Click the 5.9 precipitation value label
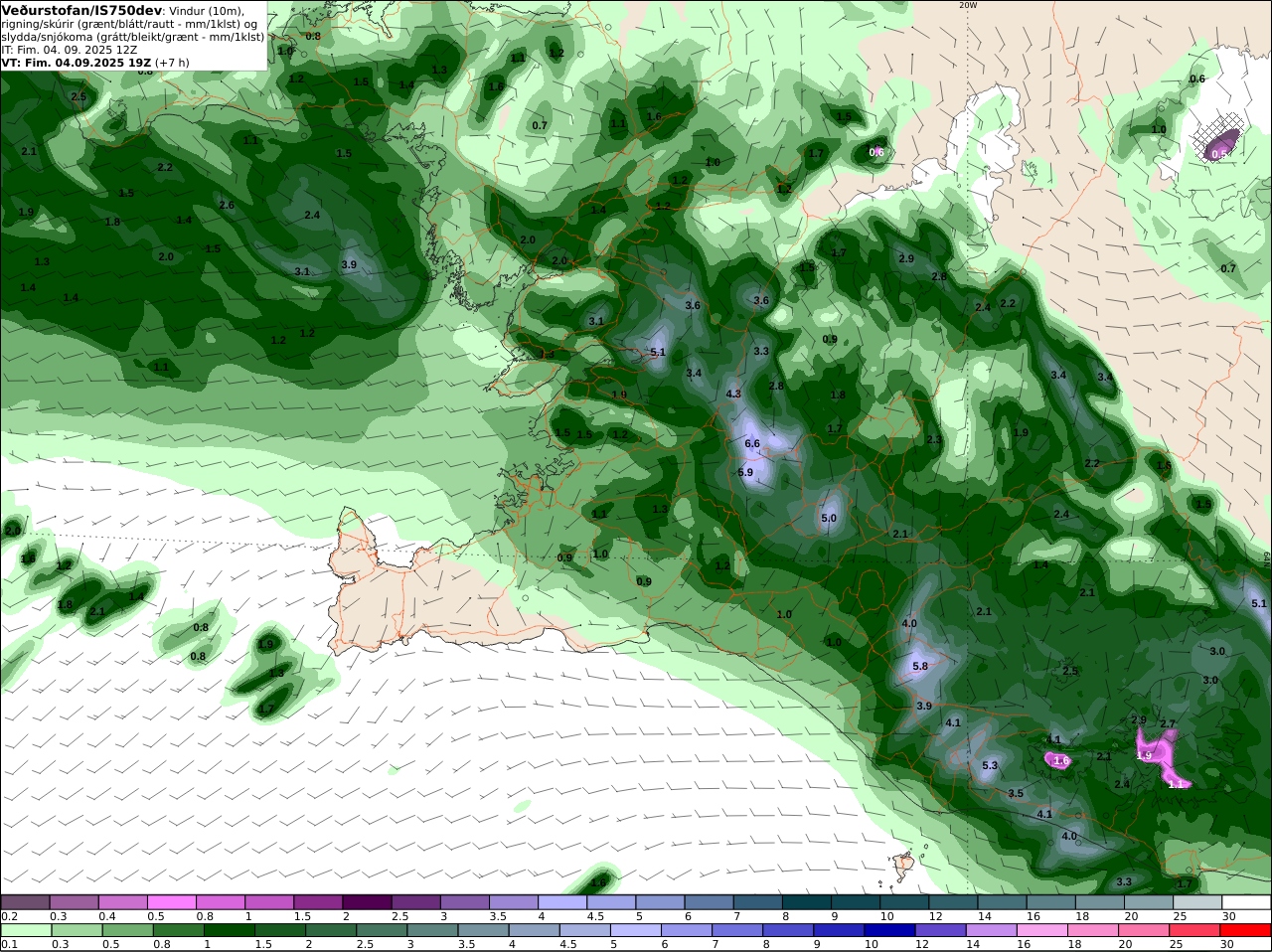Image resolution: width=1272 pixels, height=952 pixels. 746,473
